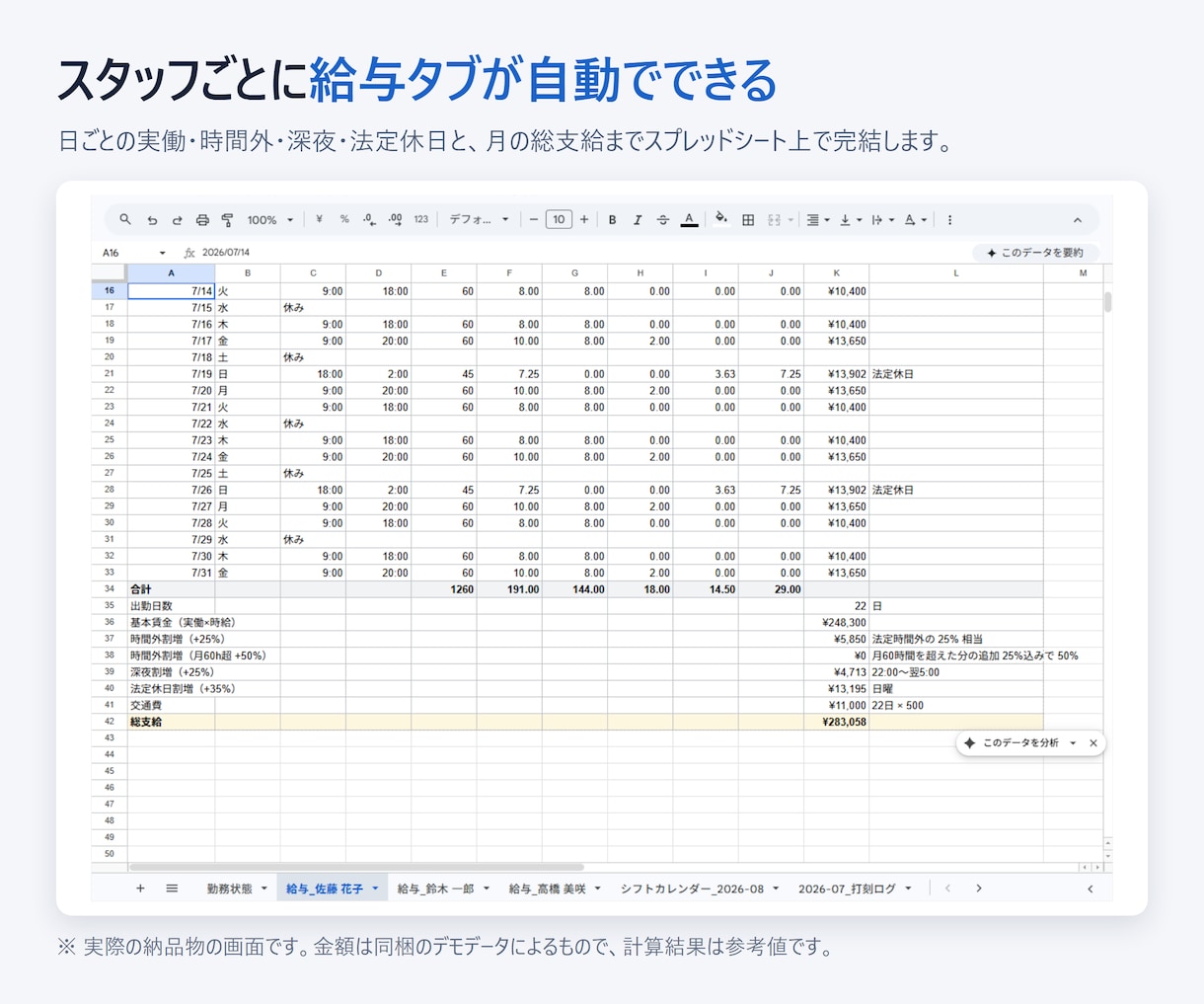The image size is (1204, 1004).
Task: Print the spreadsheet
Action: coord(202,220)
